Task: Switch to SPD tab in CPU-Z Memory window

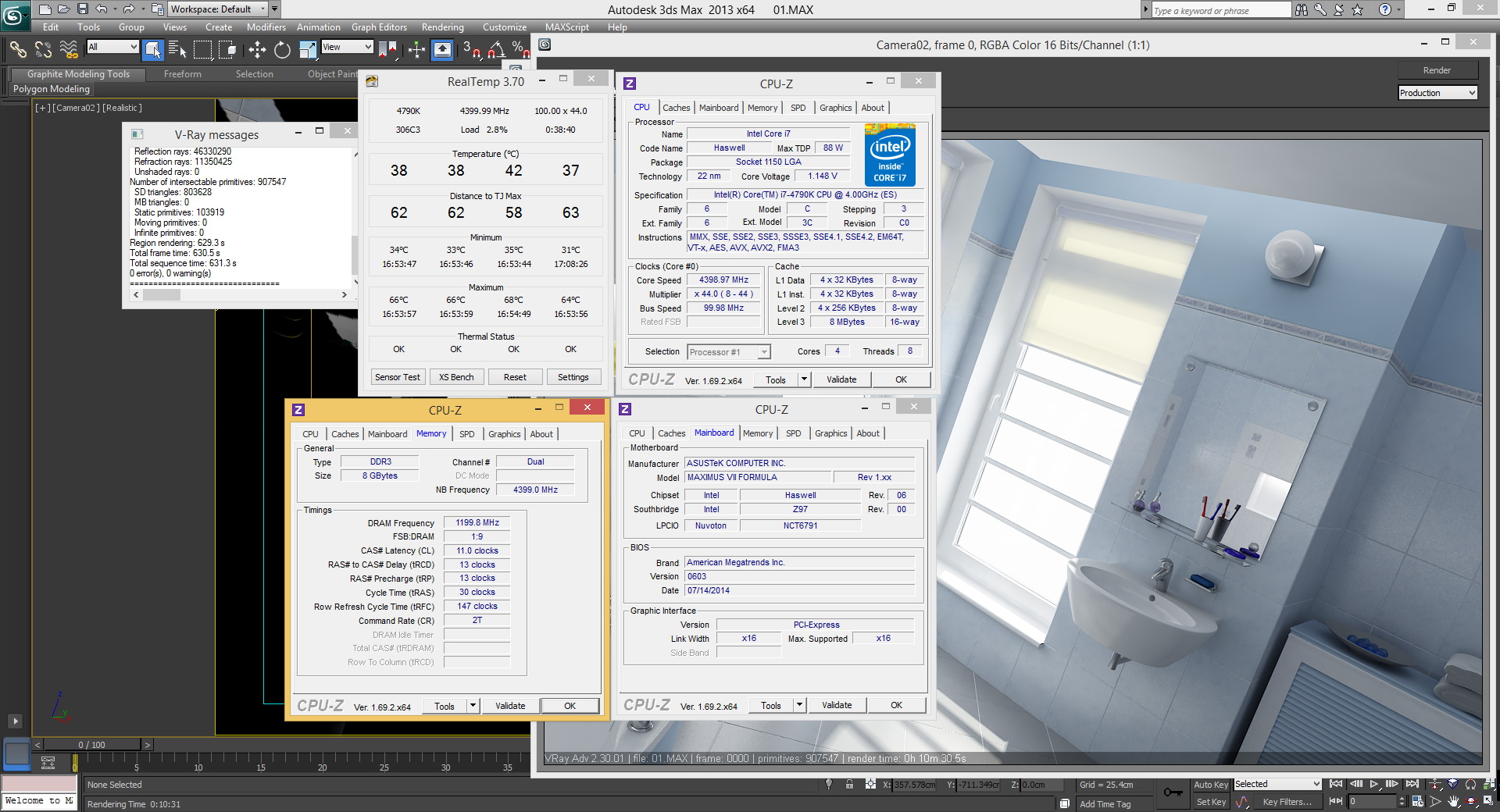Action: pyautogui.click(x=466, y=434)
